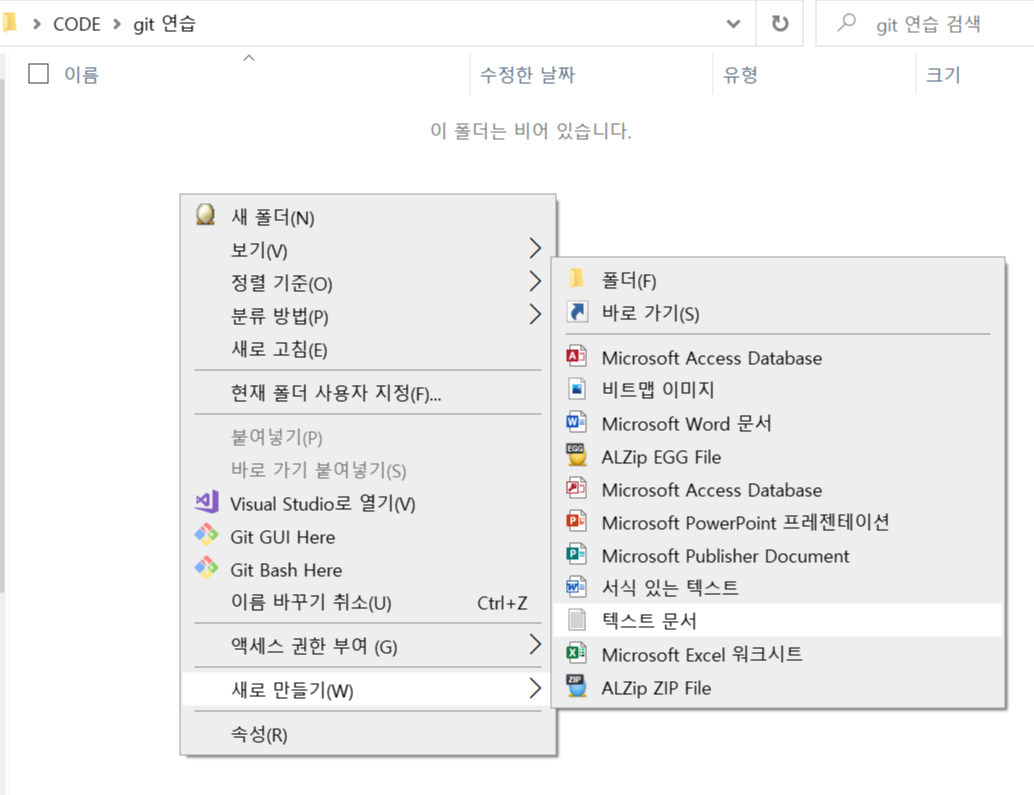Select ALZip EGG File text entry
This screenshot has height=795, width=1034.
pyautogui.click(x=661, y=457)
